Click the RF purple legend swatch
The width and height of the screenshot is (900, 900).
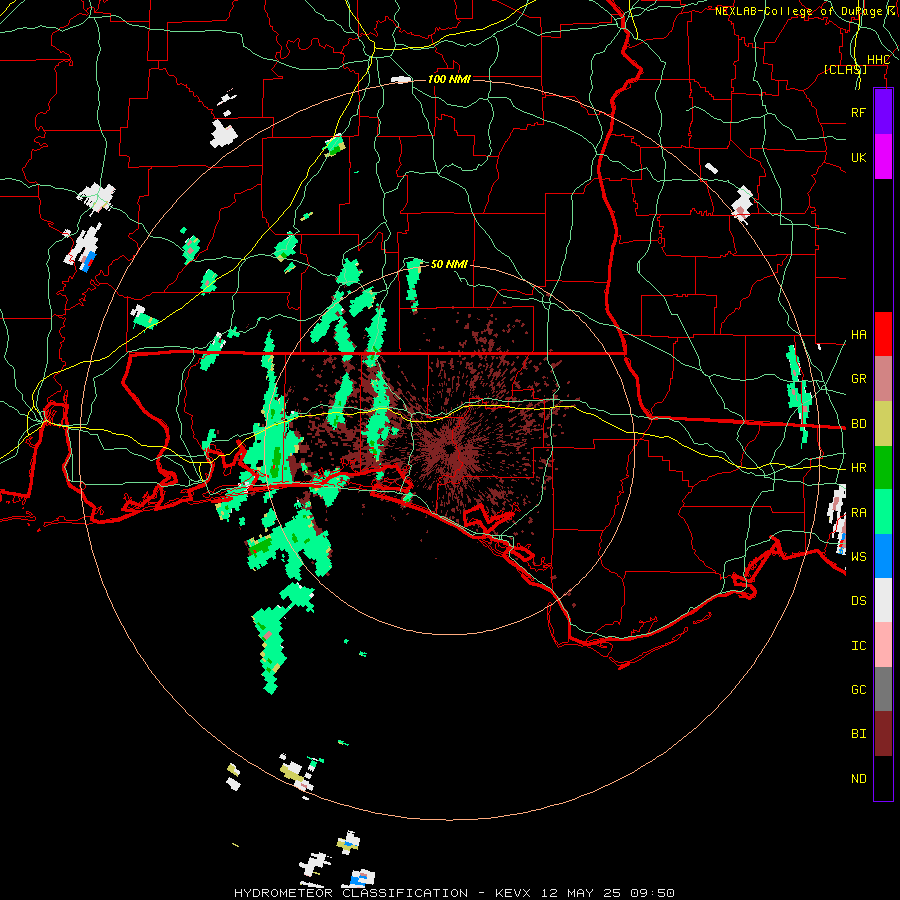tap(883, 112)
